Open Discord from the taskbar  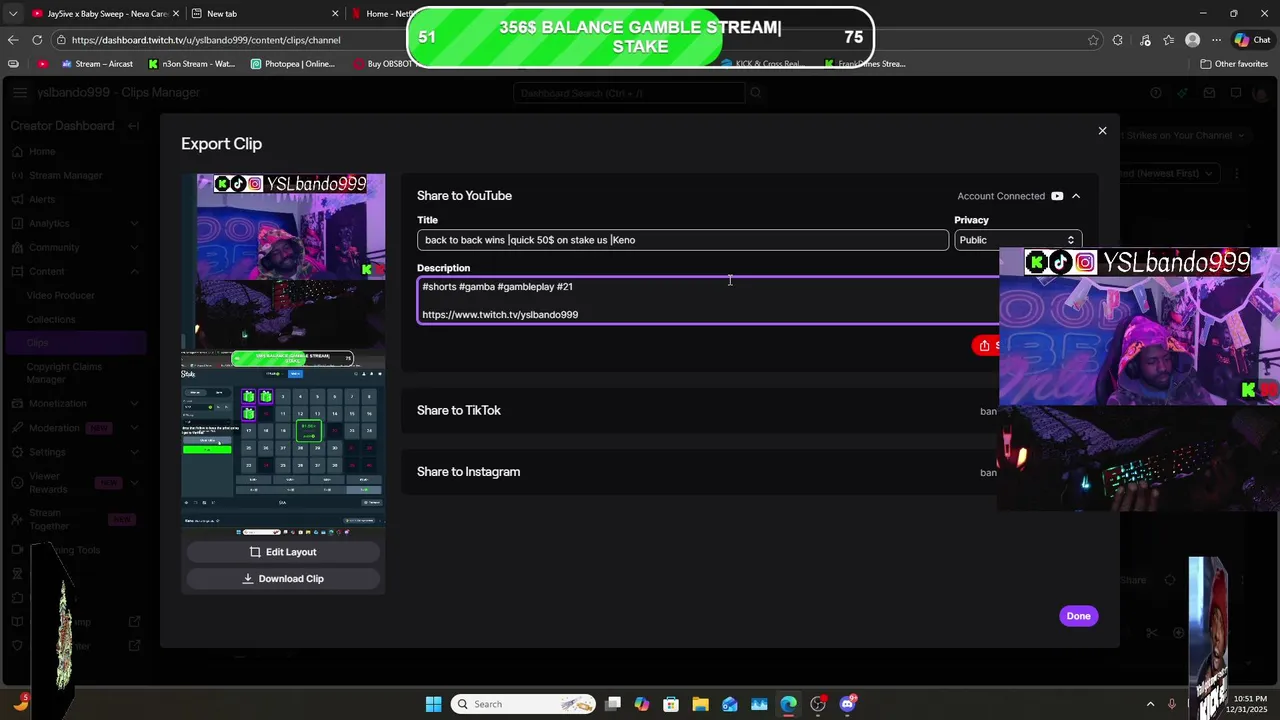(847, 704)
